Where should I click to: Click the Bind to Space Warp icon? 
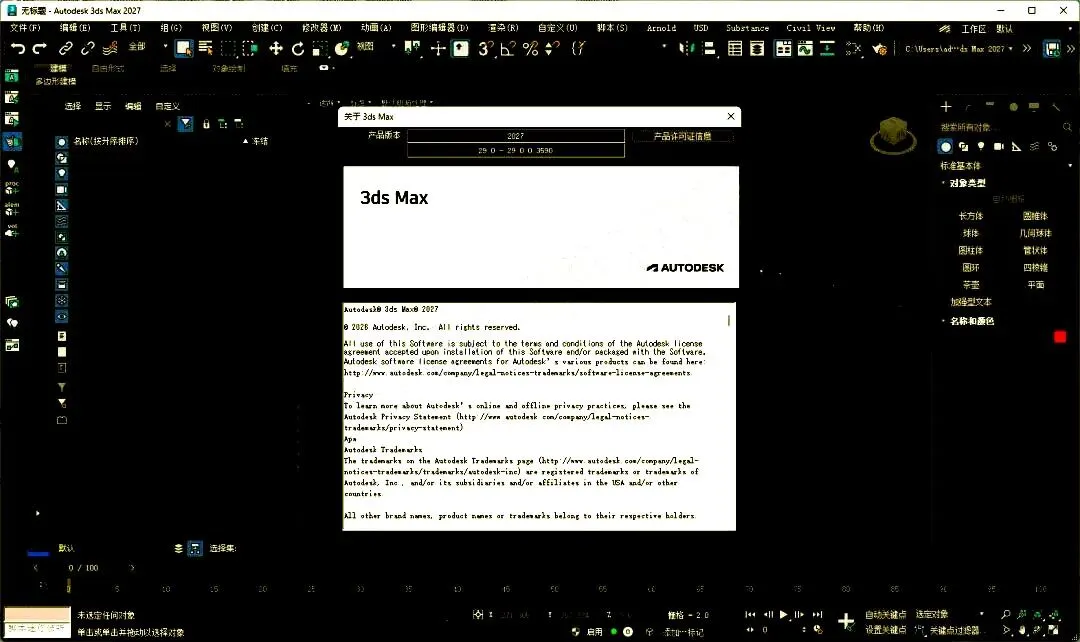tap(110, 48)
